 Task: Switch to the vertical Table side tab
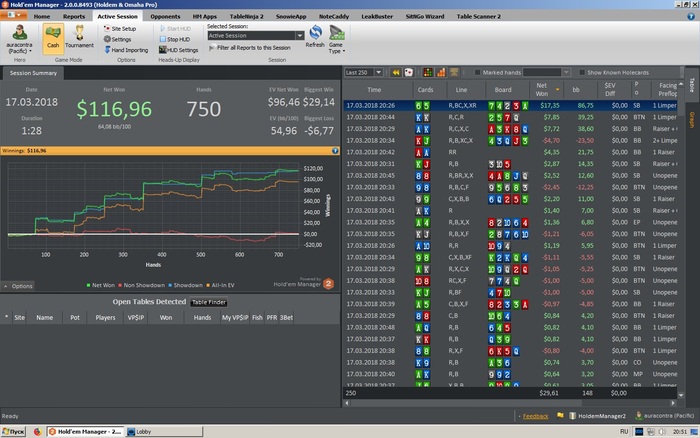pyautogui.click(x=692, y=85)
